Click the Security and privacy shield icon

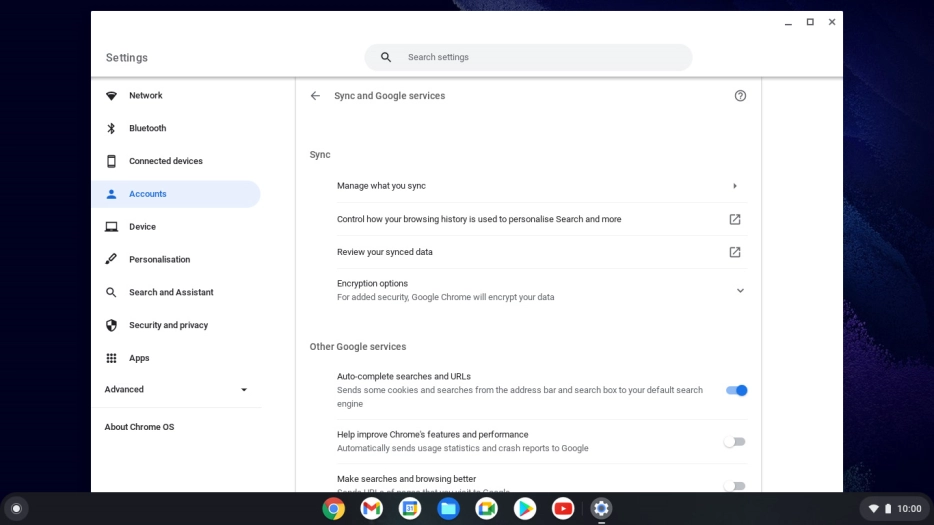(x=111, y=325)
